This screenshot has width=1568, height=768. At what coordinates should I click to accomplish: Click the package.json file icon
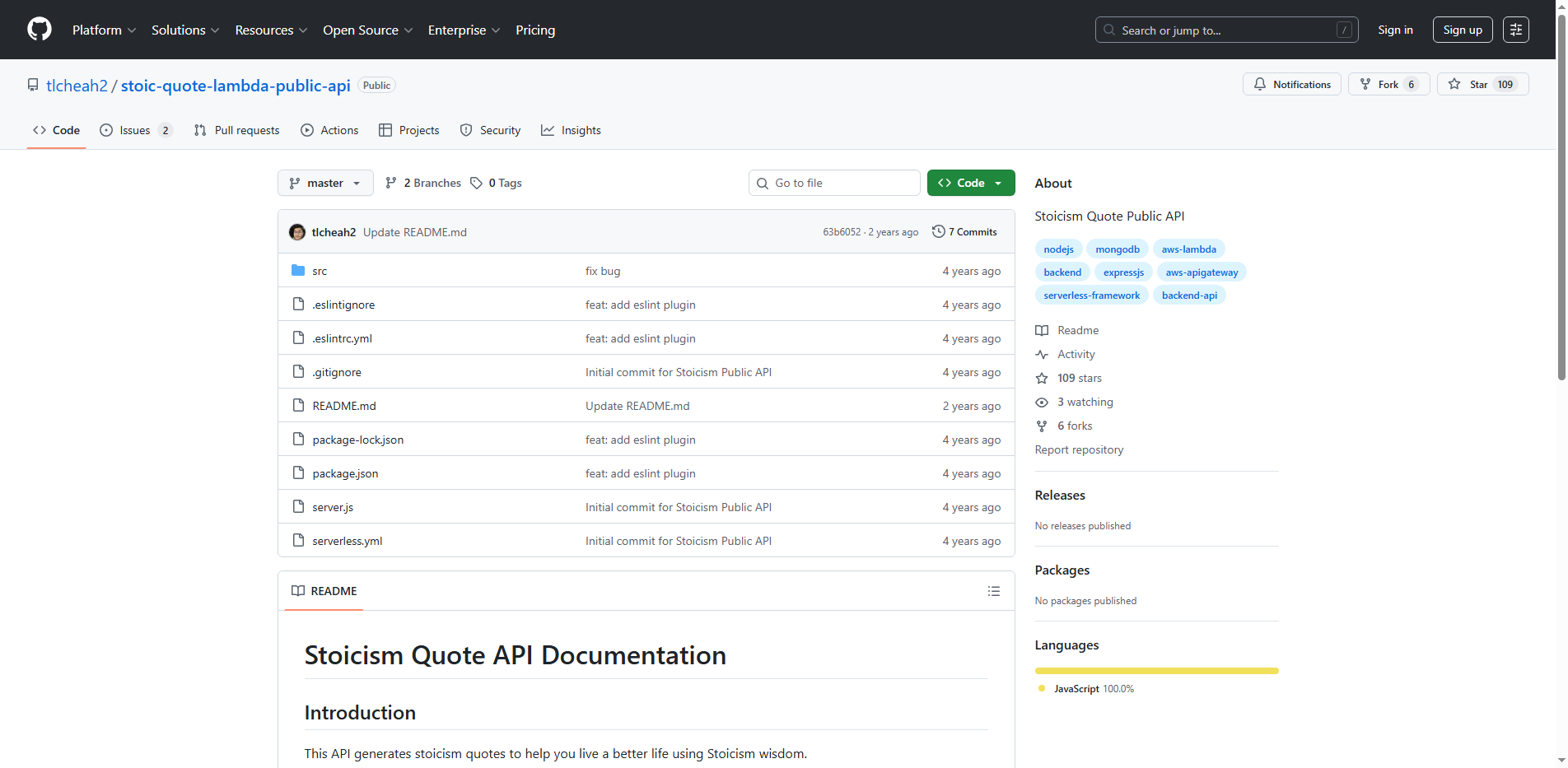298,473
